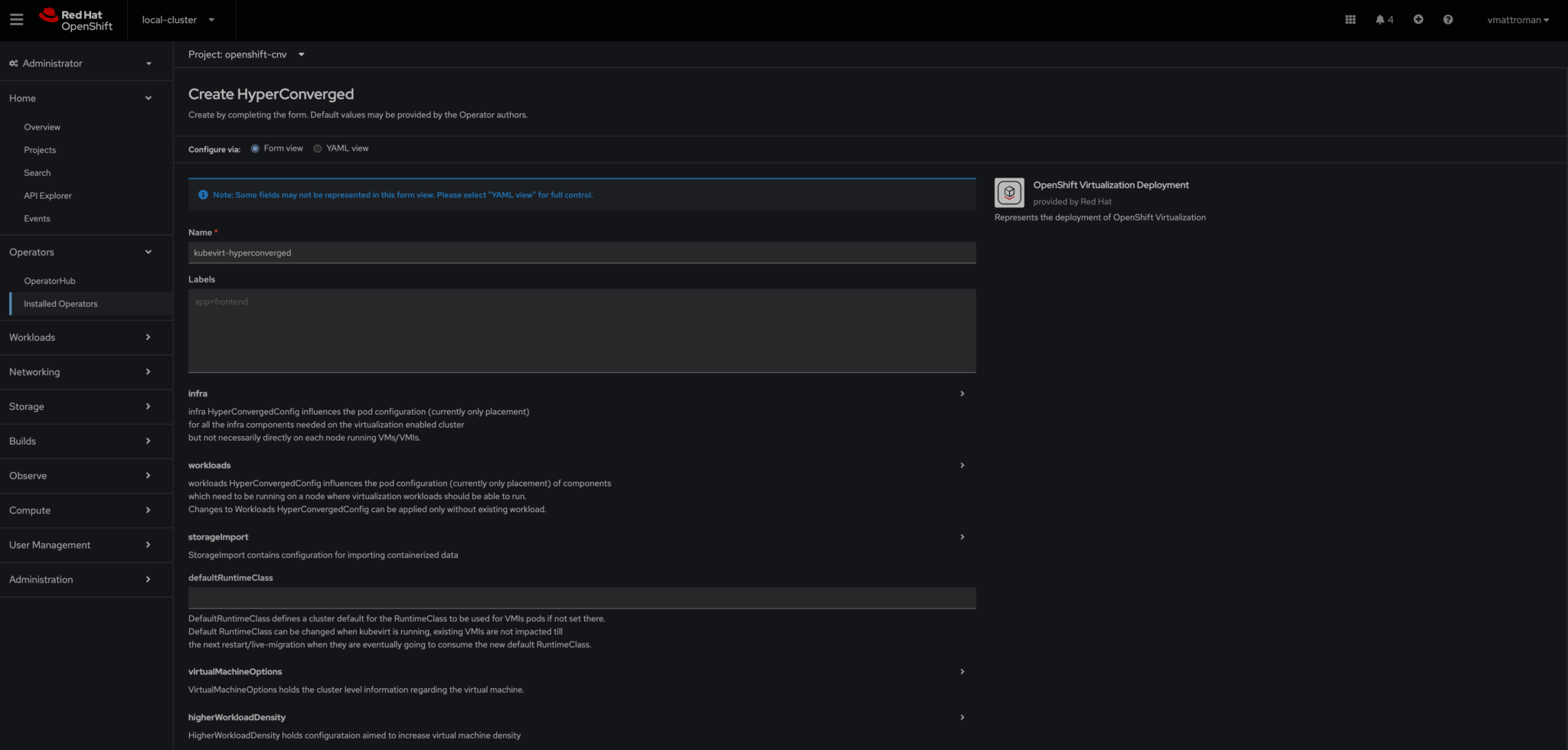This screenshot has height=750, width=1568.
Task: Open the hamburger navigation menu
Action: coord(16,20)
